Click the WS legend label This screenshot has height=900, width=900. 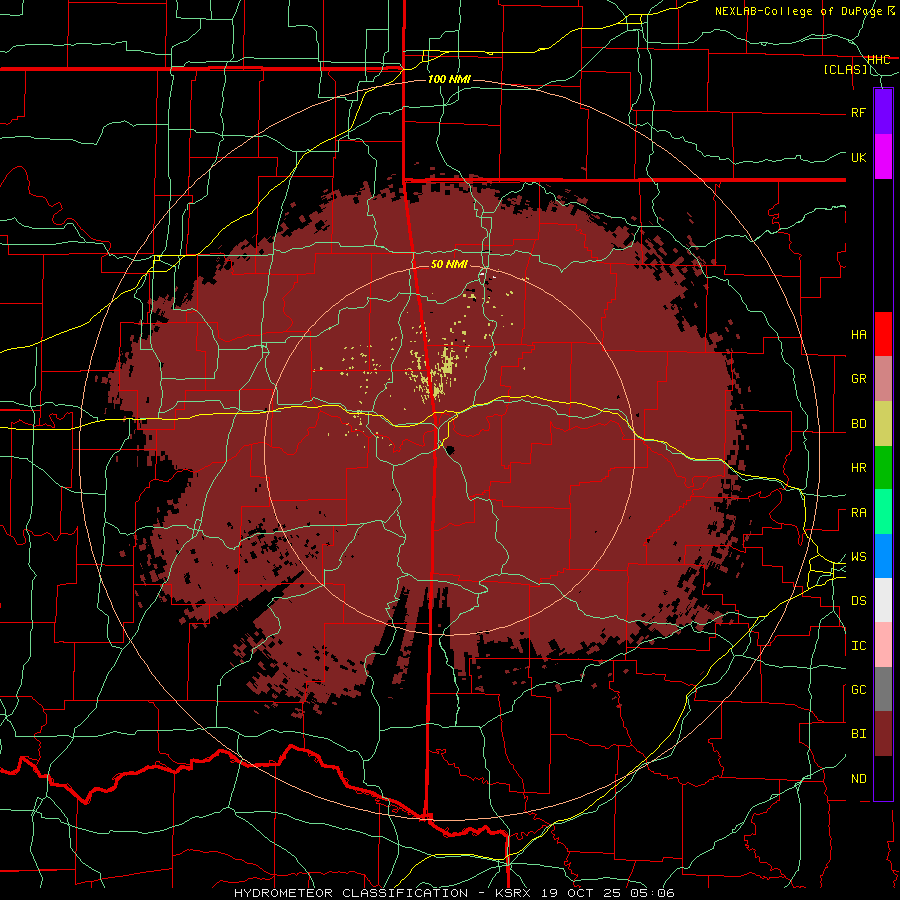point(858,557)
